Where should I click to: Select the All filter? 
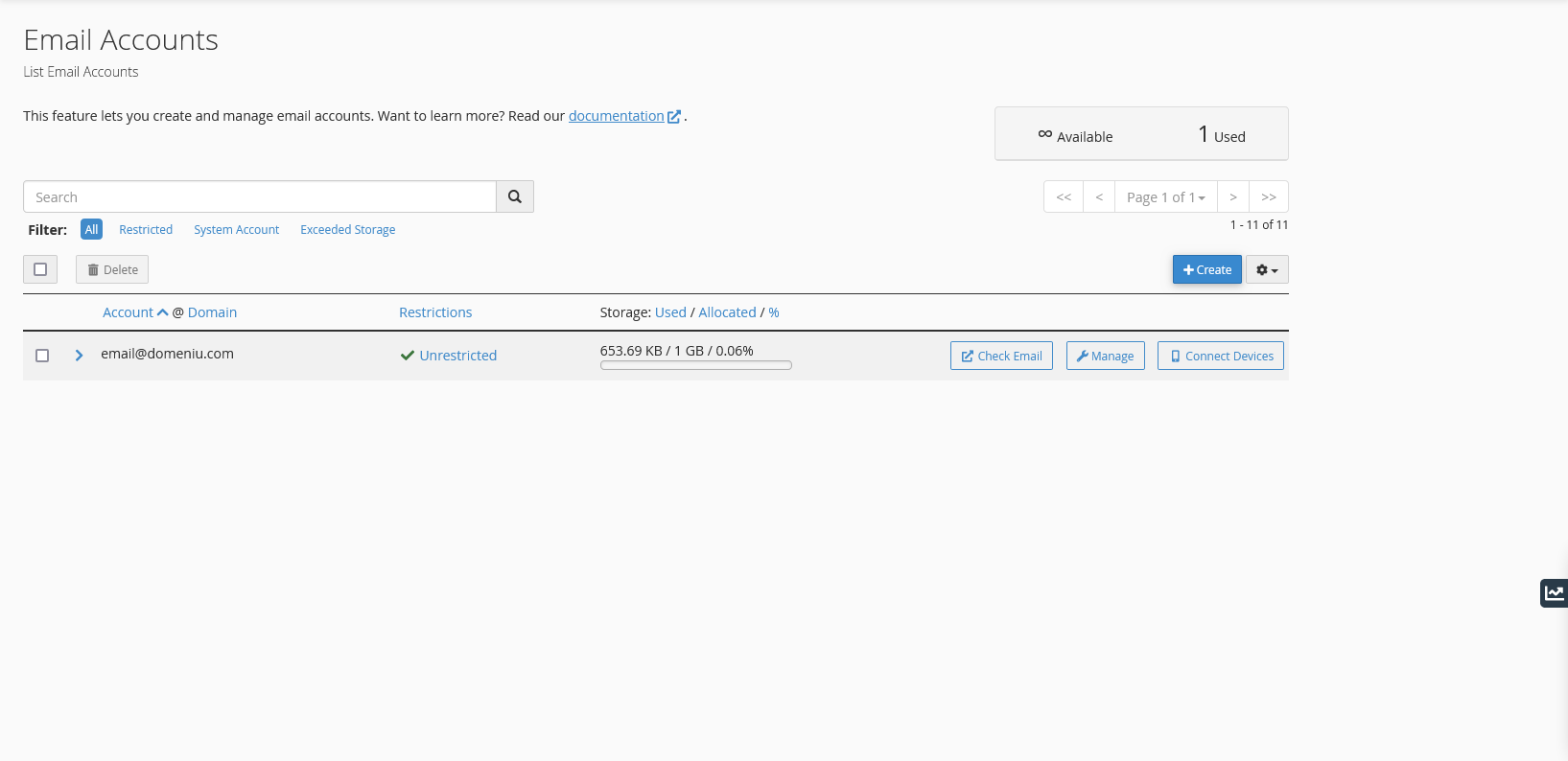pyautogui.click(x=91, y=229)
